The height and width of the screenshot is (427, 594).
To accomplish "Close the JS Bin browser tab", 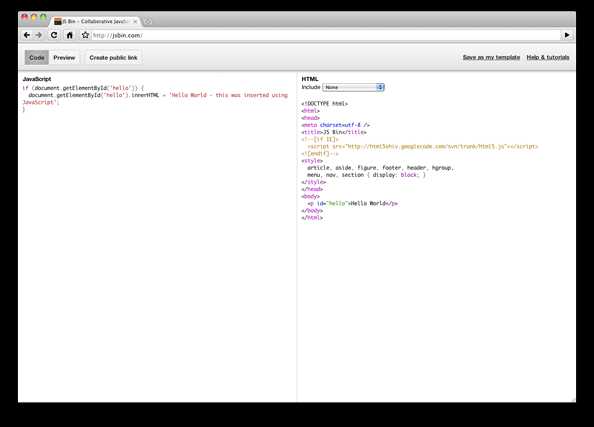I will click(135, 22).
